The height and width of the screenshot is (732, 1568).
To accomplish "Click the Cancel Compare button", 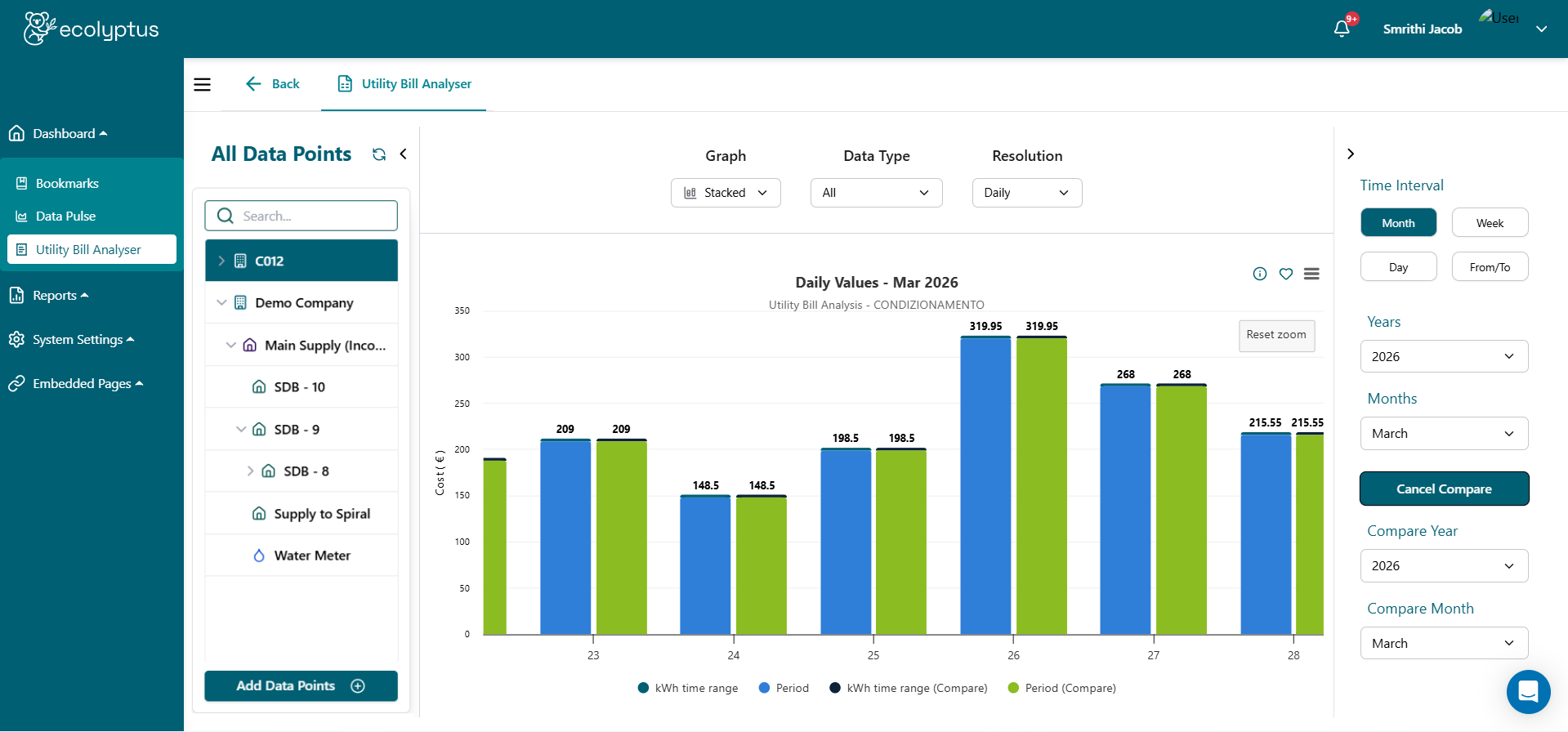I will (1444, 489).
